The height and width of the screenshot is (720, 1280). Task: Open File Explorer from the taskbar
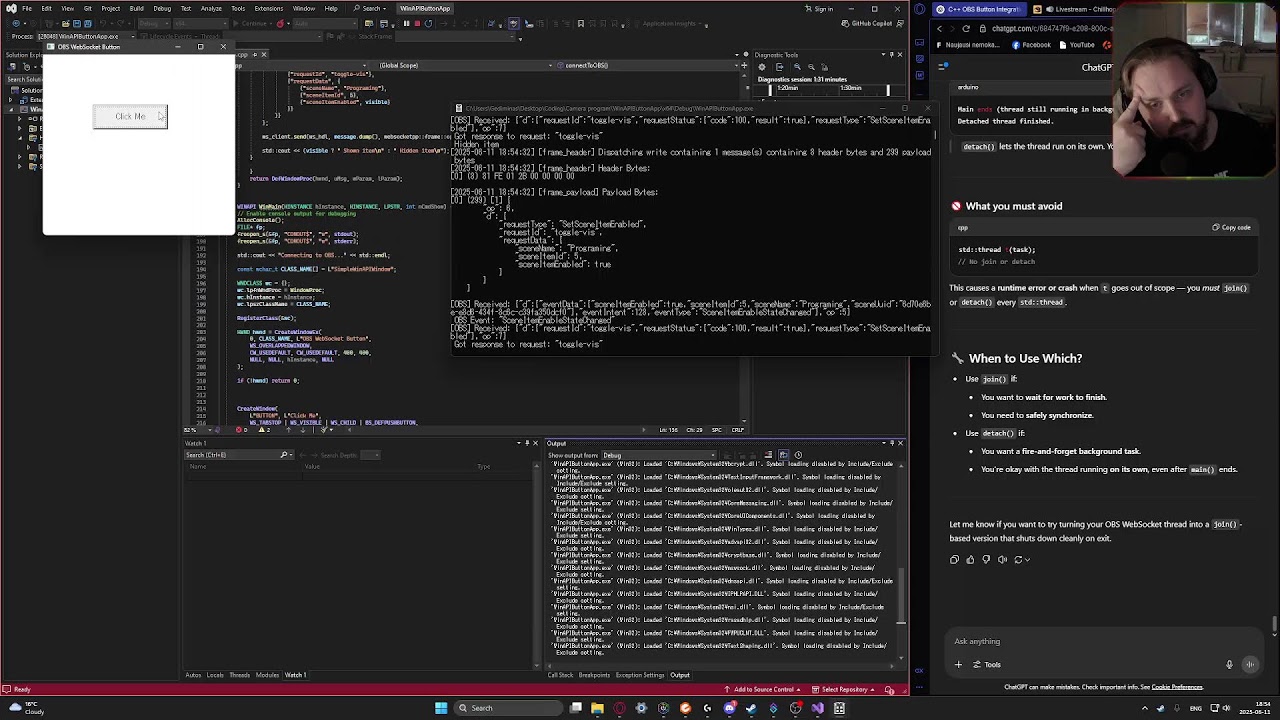597,708
